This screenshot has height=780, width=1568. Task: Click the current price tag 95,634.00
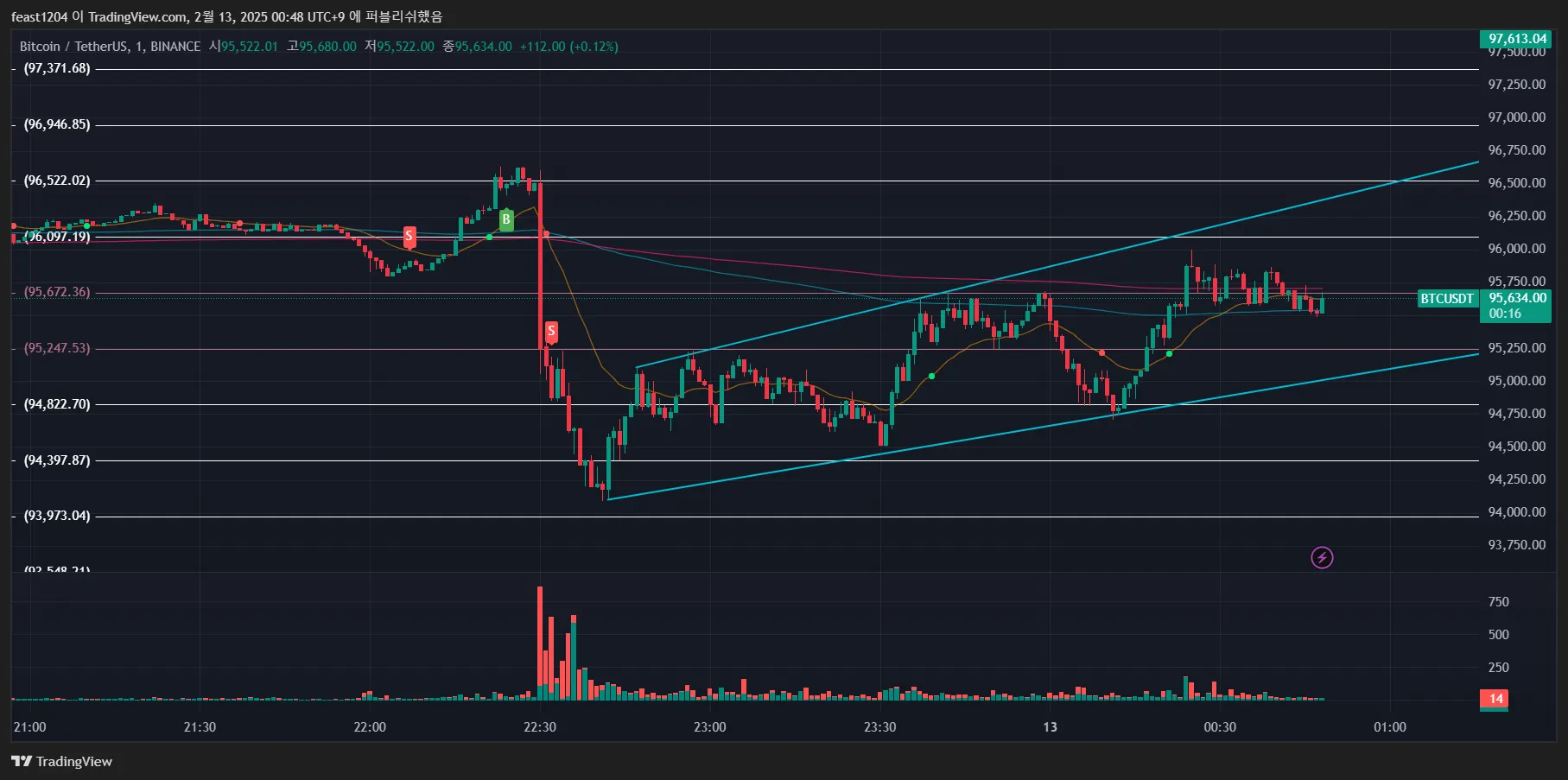1517,298
